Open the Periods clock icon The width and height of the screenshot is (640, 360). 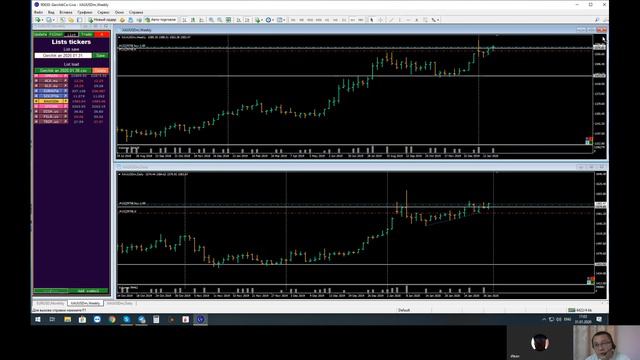tap(269, 20)
